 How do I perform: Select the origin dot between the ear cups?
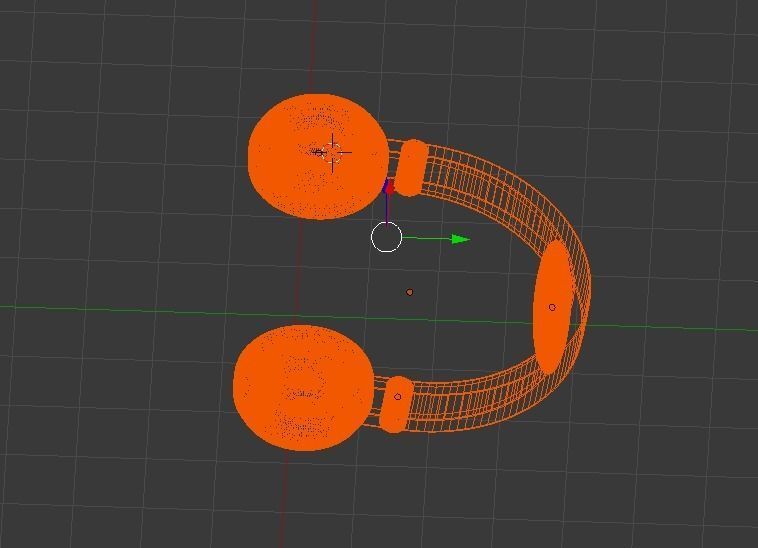click(409, 292)
